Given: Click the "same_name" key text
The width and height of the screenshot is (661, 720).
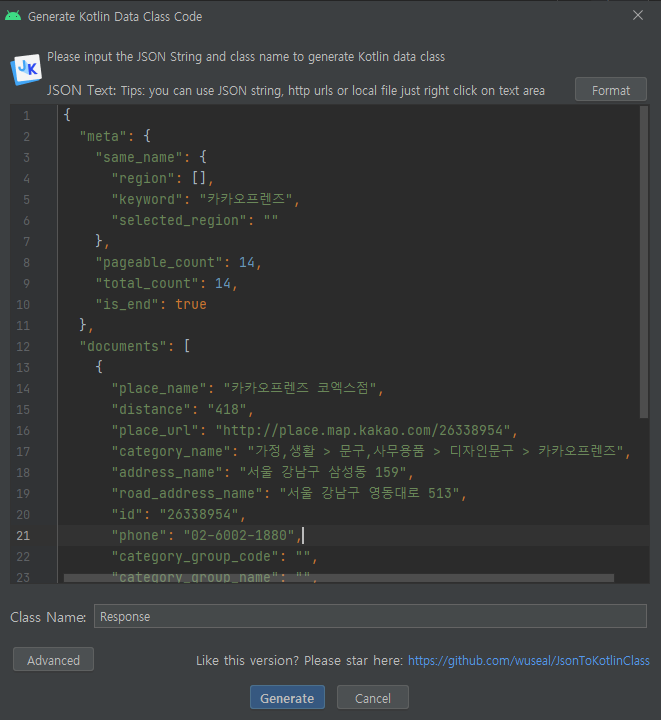Looking at the screenshot, I should pos(139,158).
